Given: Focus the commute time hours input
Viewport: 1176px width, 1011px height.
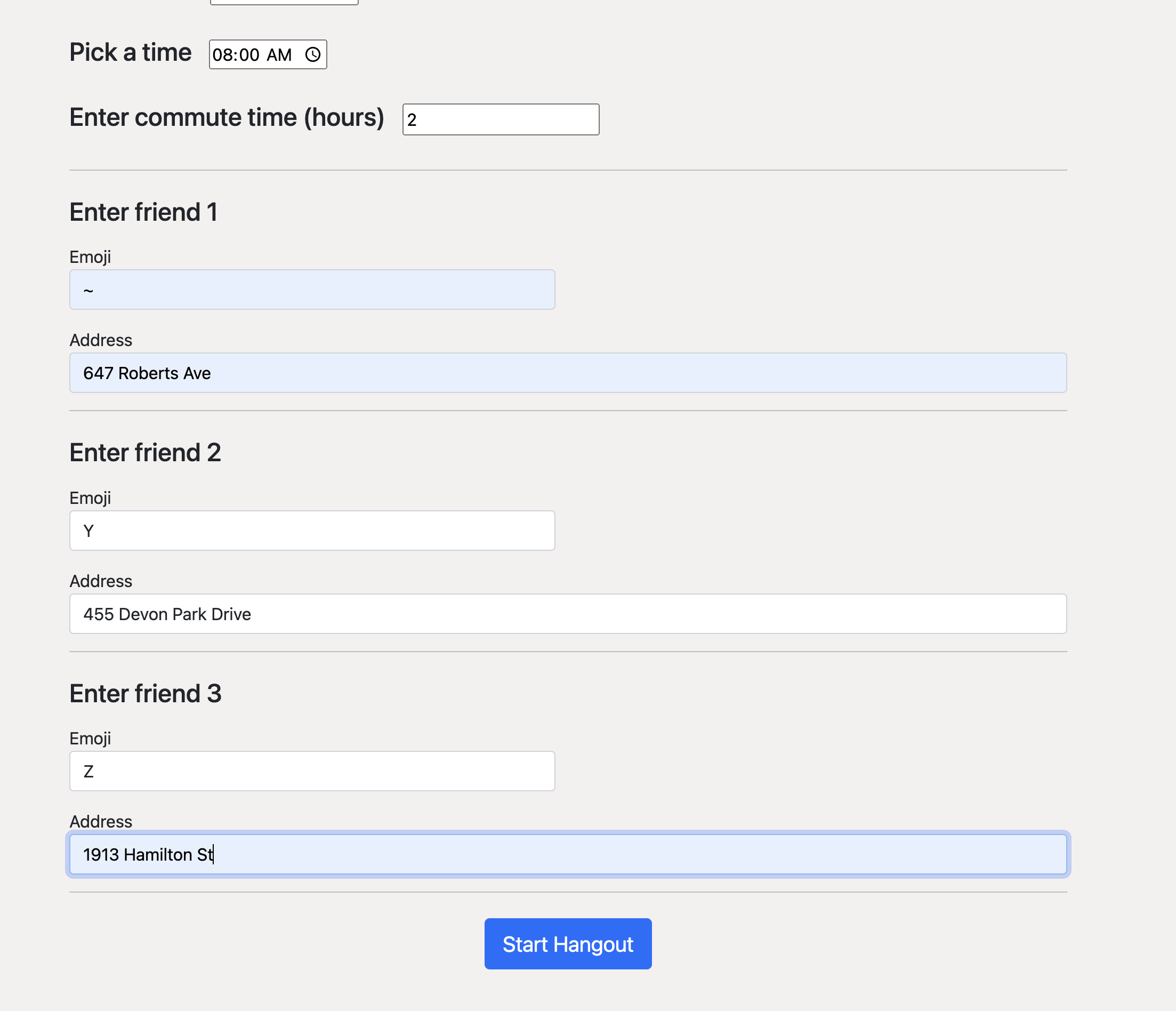Looking at the screenshot, I should click(500, 119).
